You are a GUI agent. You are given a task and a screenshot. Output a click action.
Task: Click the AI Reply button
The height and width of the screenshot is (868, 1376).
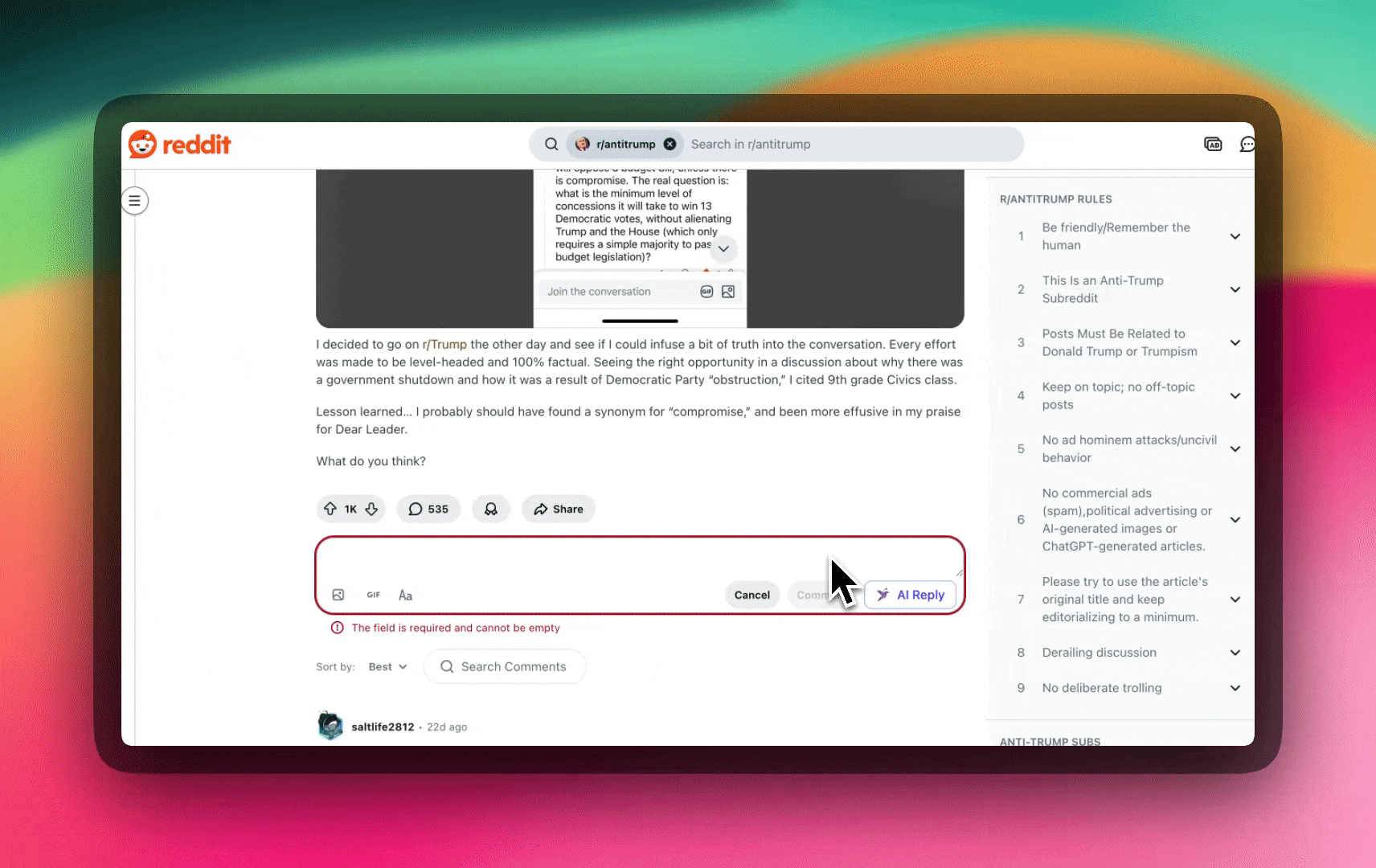[911, 595]
